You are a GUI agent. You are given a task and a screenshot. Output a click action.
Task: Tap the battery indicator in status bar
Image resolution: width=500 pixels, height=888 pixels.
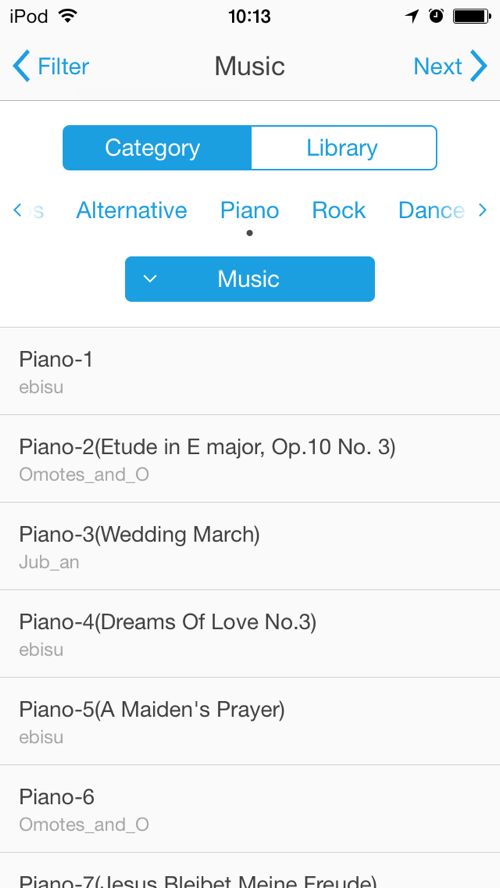[x=472, y=16]
